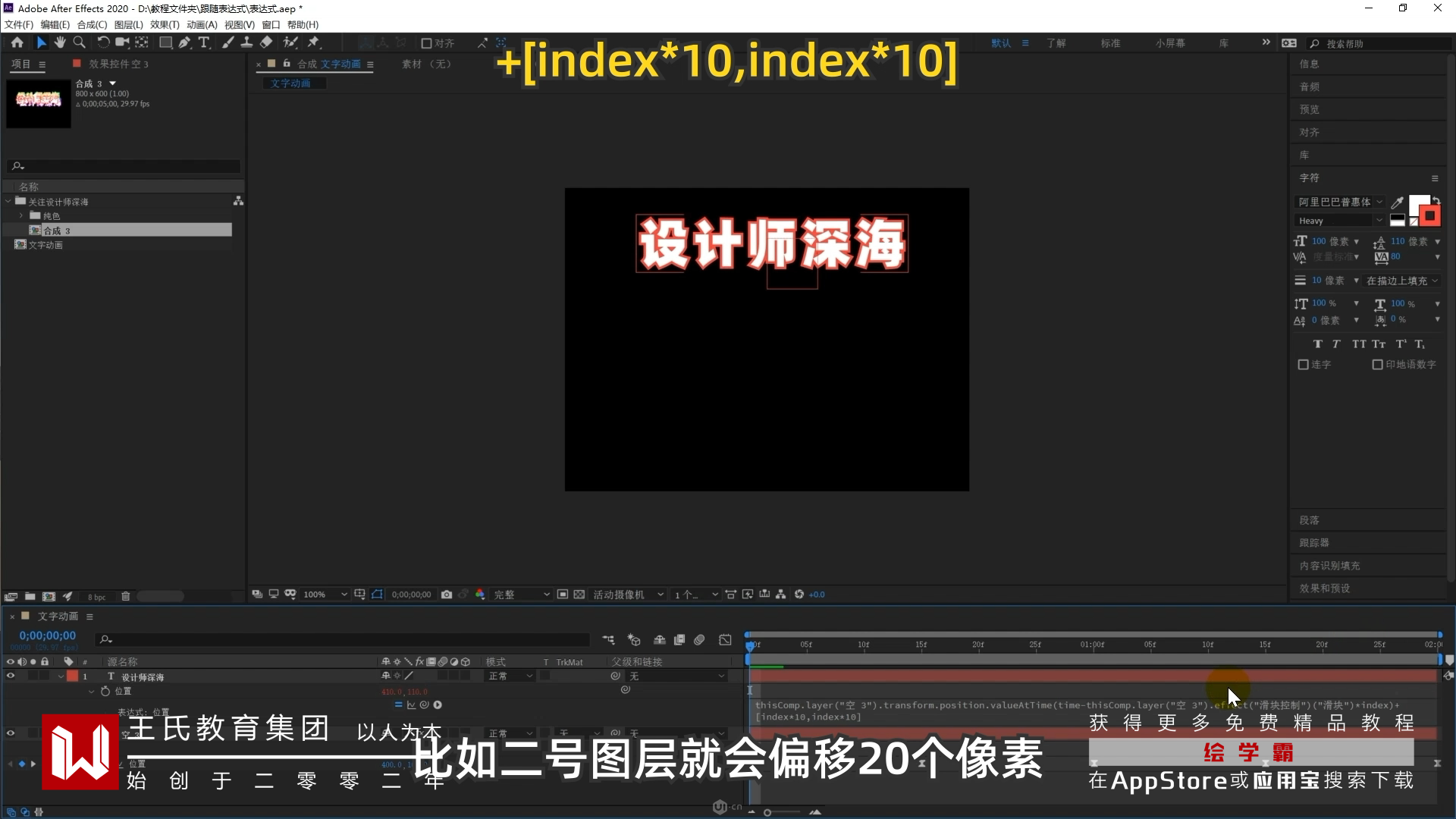This screenshot has width=1456, height=819.
Task: Enable the 对齐 snapping checkbox
Action: [x=426, y=43]
